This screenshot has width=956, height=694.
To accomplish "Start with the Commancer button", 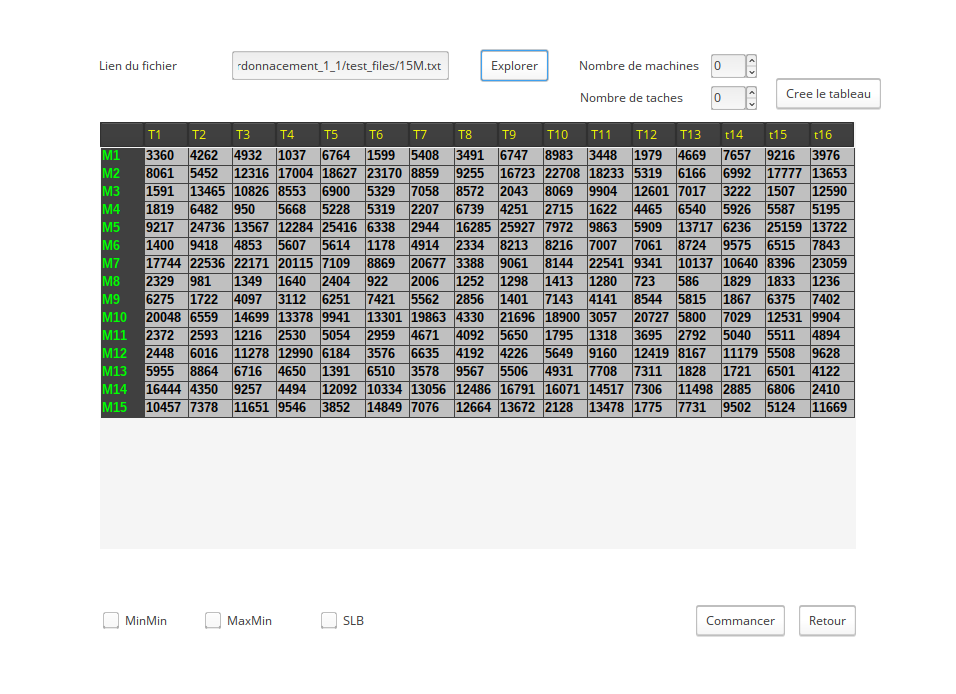I will click(740, 621).
